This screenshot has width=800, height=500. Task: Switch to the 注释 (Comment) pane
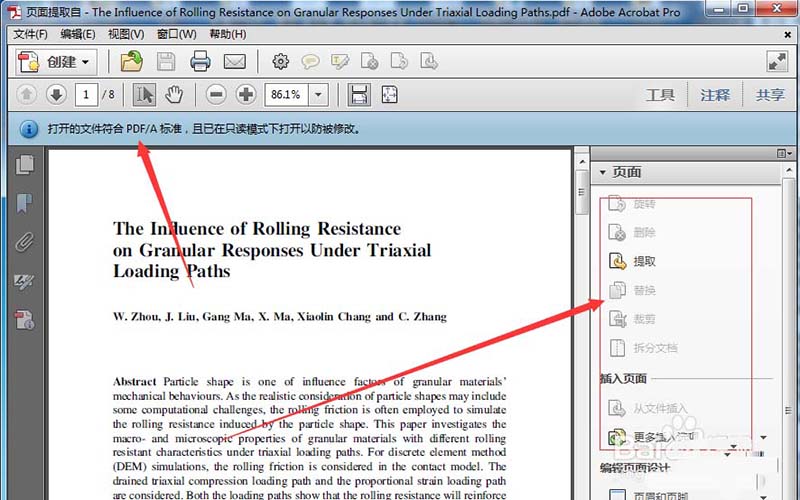point(715,95)
